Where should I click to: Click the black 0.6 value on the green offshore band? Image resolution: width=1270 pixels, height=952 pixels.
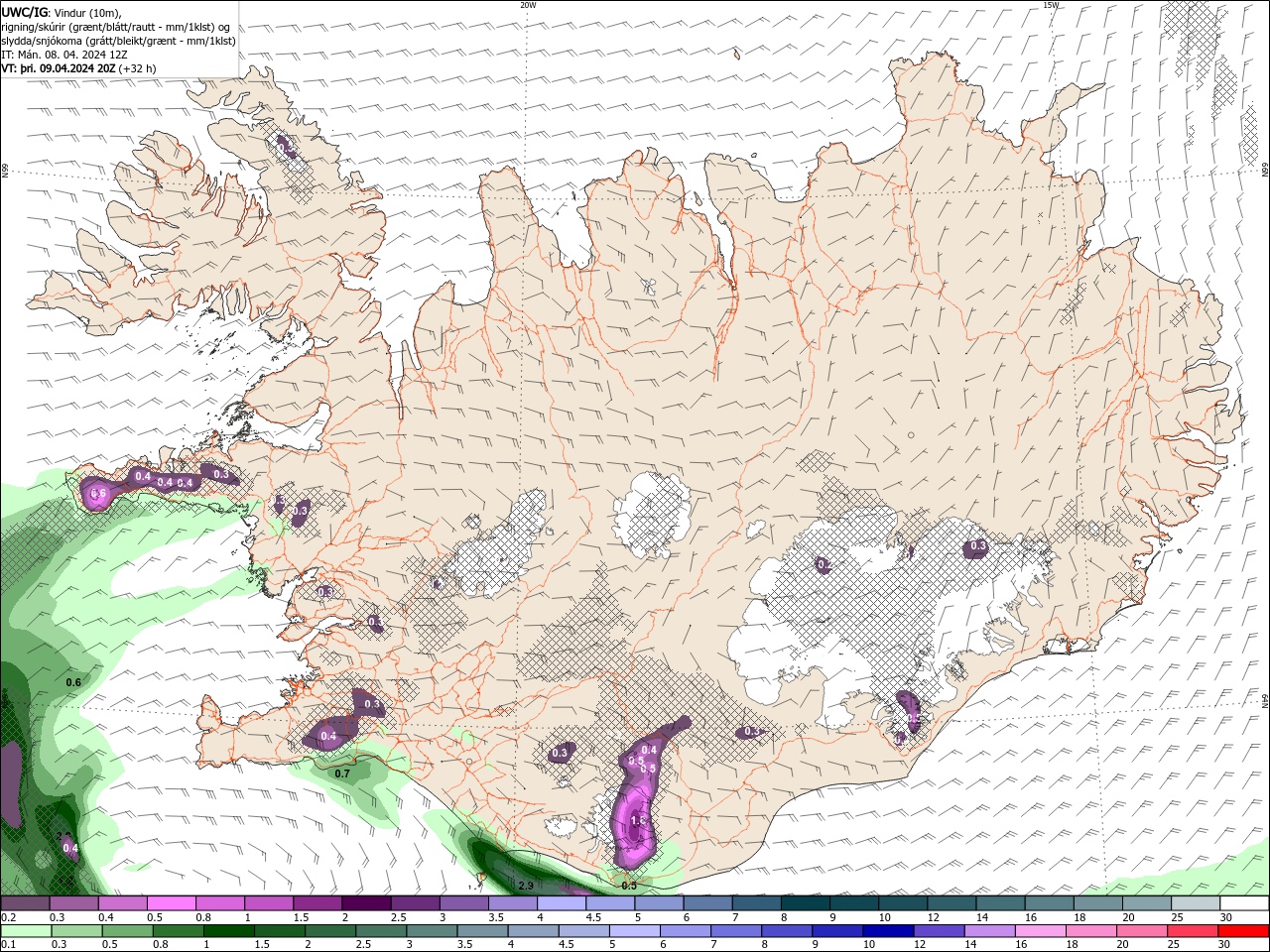click(x=73, y=682)
